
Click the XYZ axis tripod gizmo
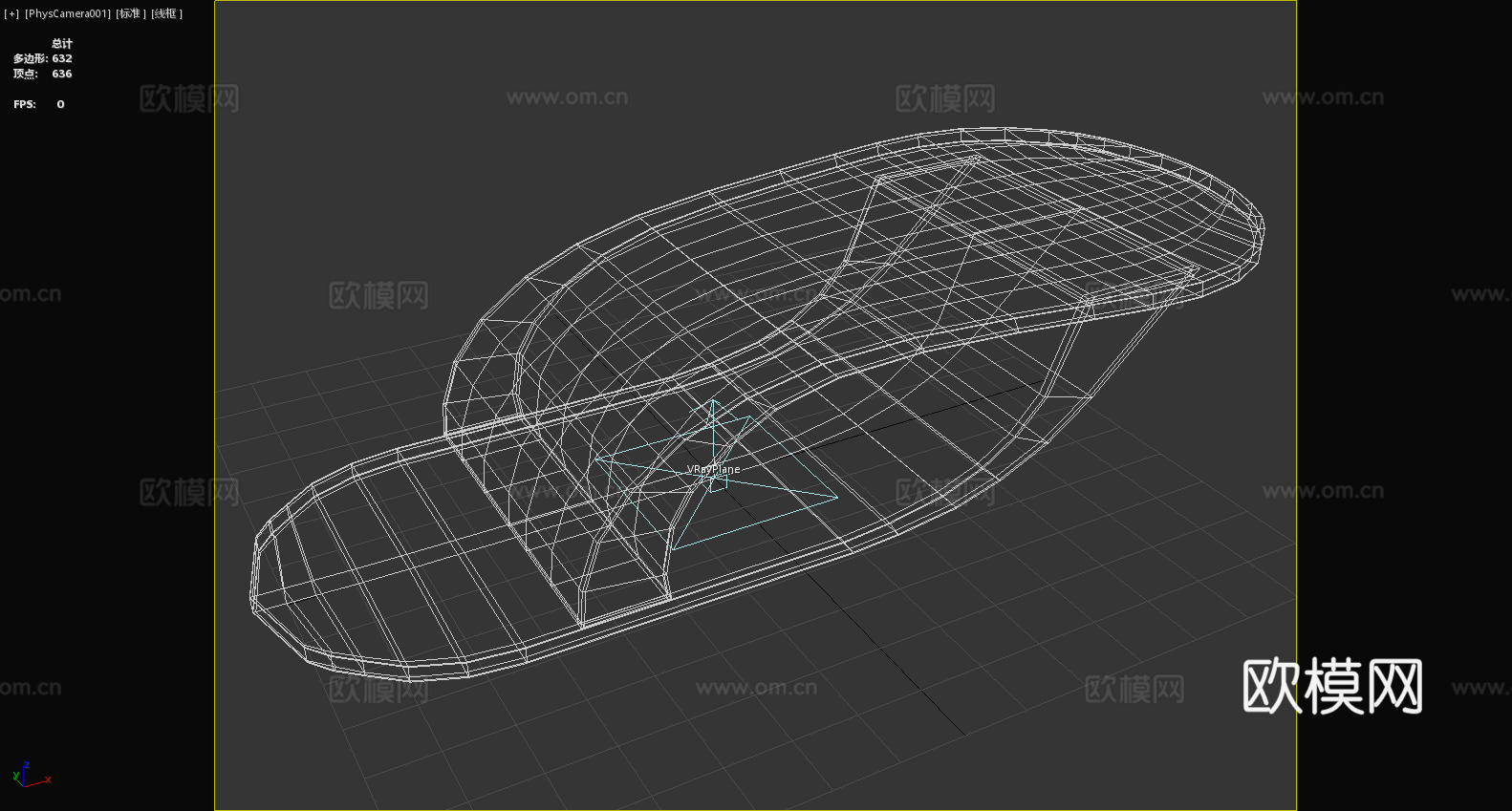[31, 775]
